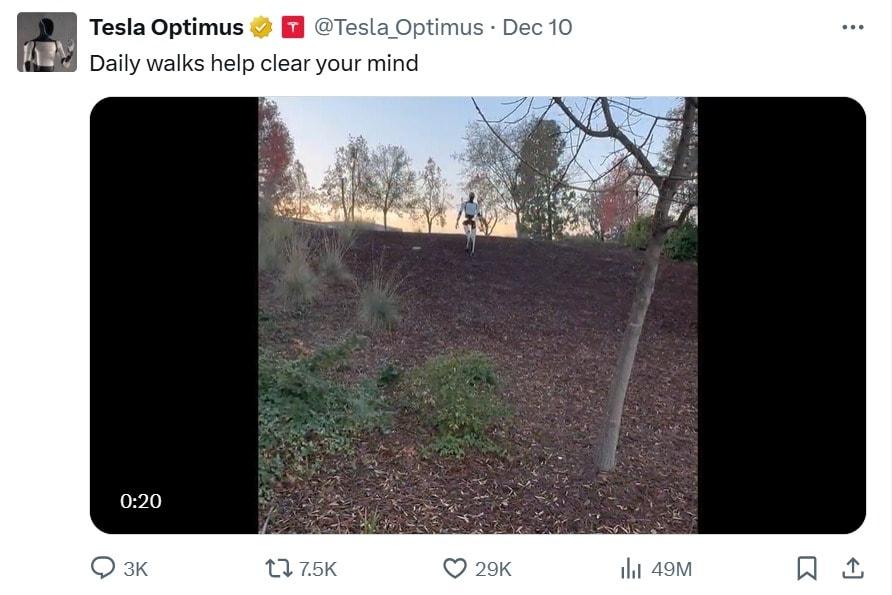Click the reply speech bubble icon
Image resolution: width=892 pixels, height=595 pixels.
(x=103, y=568)
